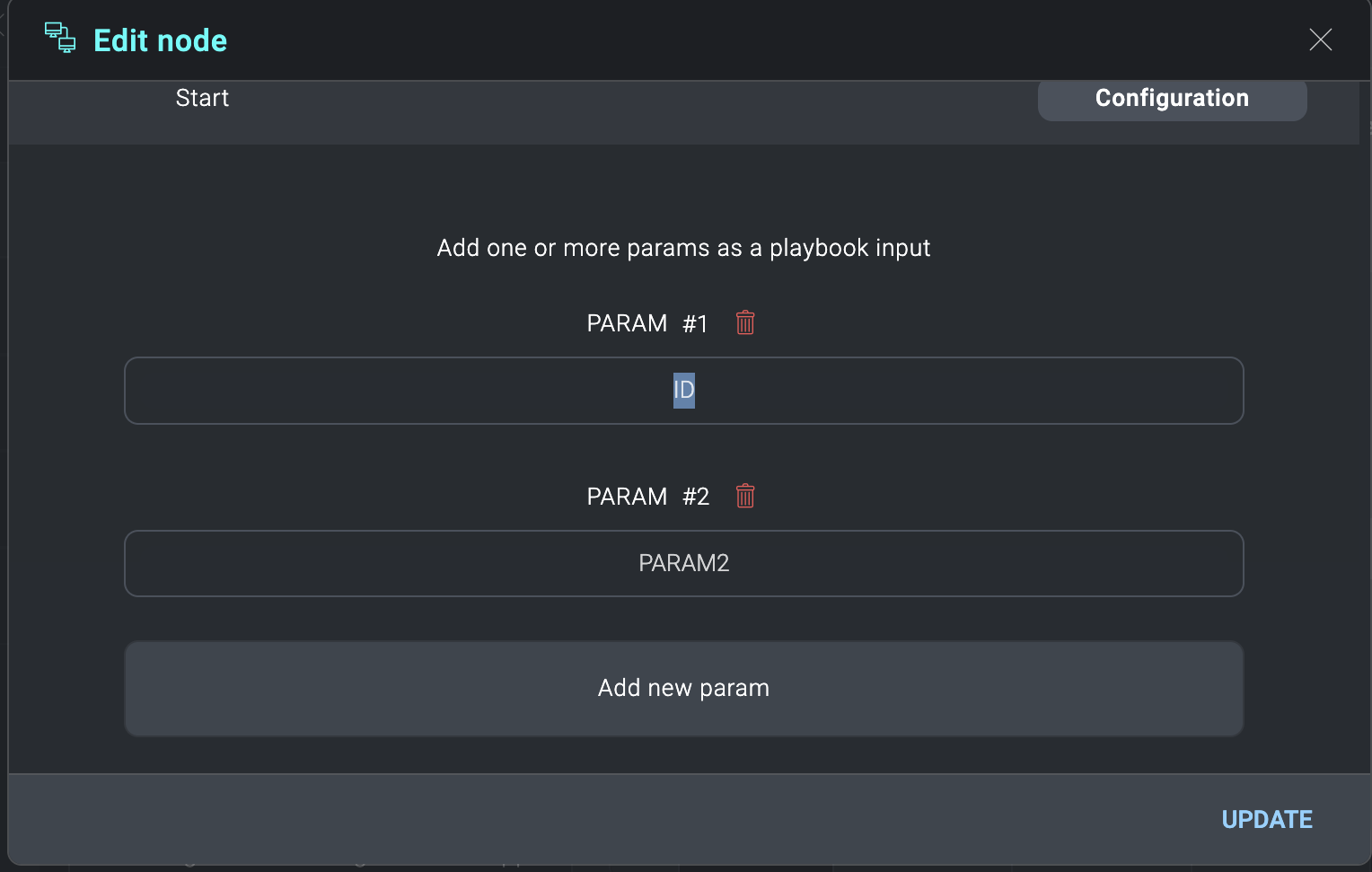
Task: Dismiss Edit node dialog with close icon
Action: pyautogui.click(x=1320, y=40)
